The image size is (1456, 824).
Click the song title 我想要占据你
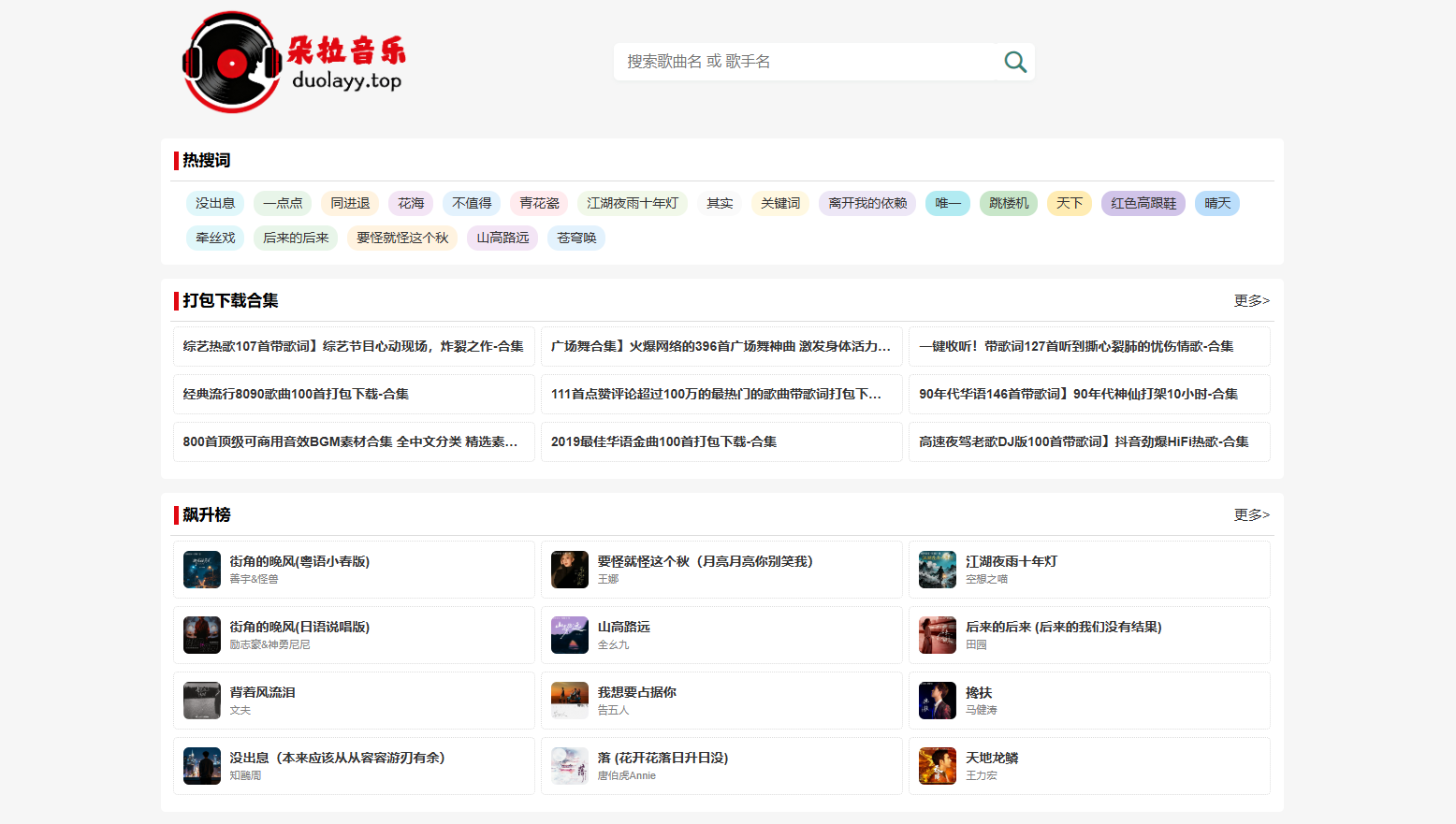(x=637, y=691)
